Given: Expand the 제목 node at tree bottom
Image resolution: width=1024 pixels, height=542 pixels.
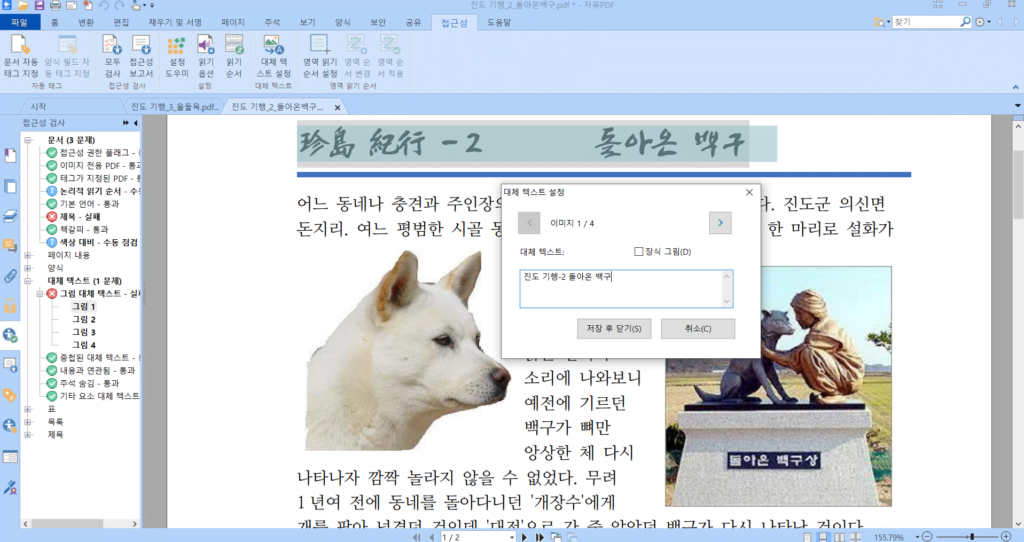Looking at the screenshot, I should click(x=28, y=434).
